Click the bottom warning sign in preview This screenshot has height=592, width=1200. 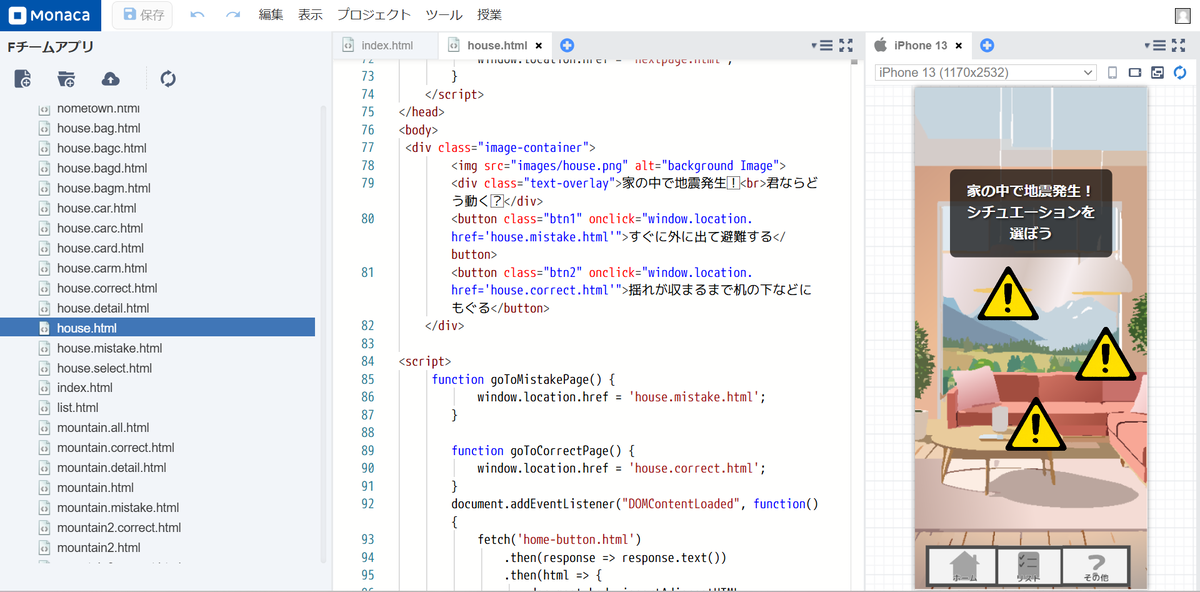[1035, 424]
